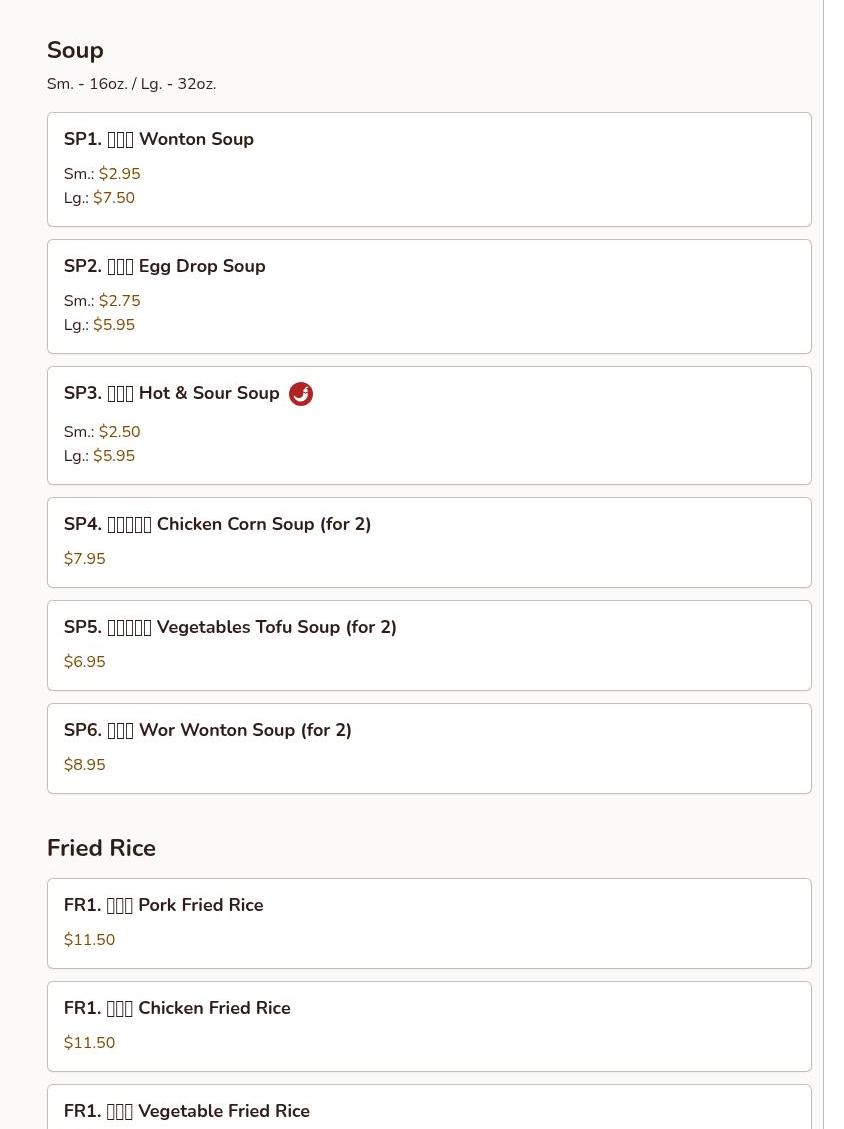Click Hot & Sour Soup small price $2.50

[120, 431]
